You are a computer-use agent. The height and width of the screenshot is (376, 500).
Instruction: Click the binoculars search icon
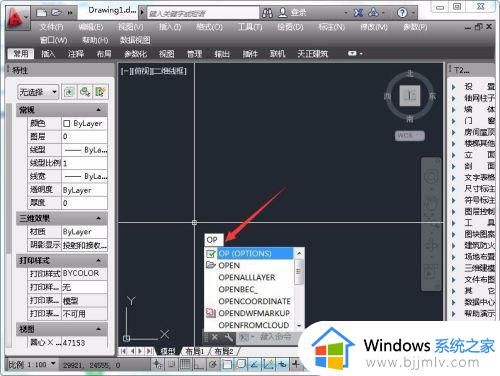coord(267,13)
